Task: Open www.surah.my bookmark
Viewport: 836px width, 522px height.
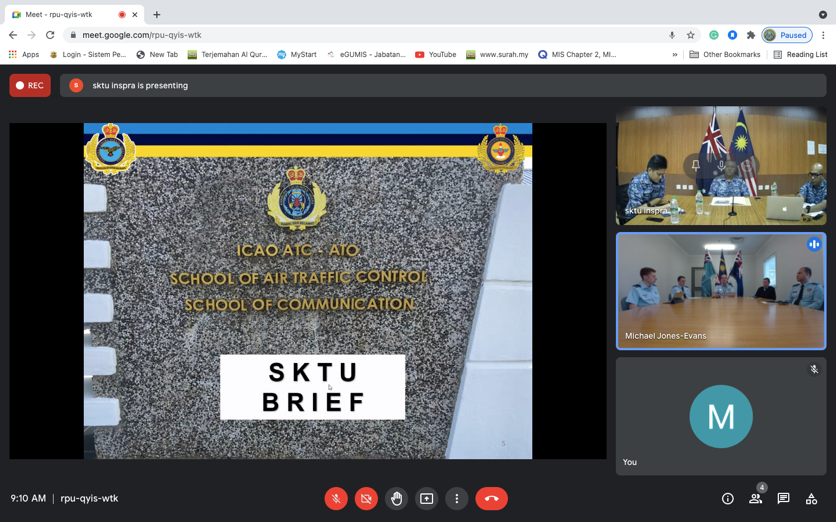Action: pos(497,54)
